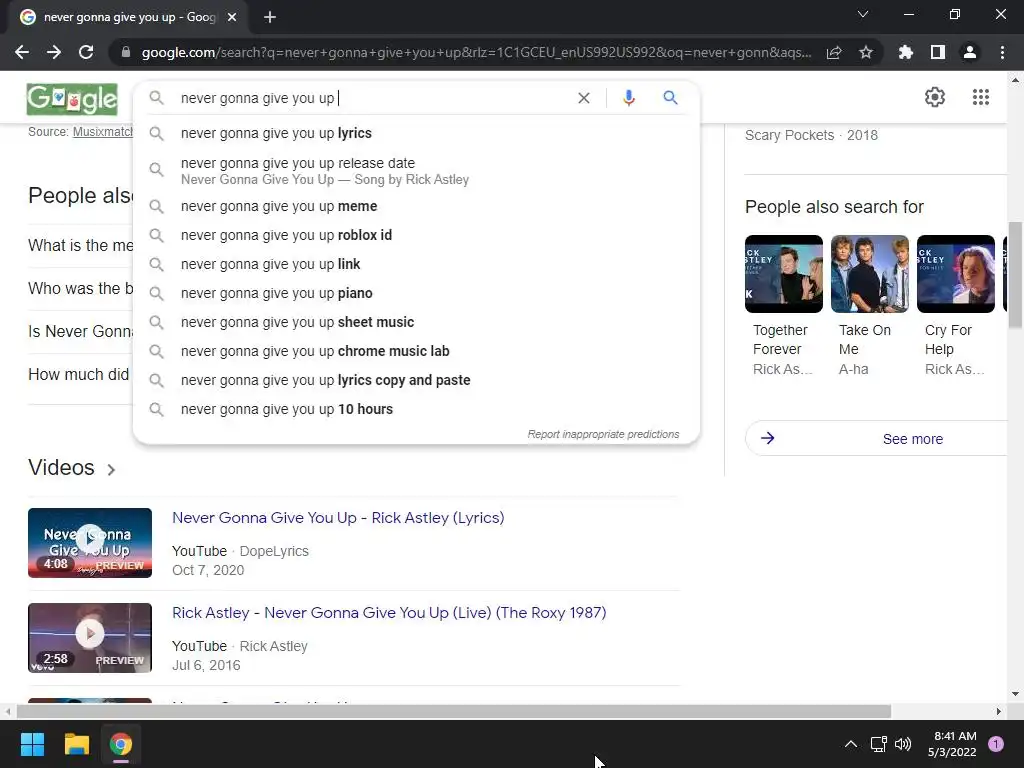Select the 'sheet music' suggestion
1024x768 pixels.
pyautogui.click(x=416, y=322)
